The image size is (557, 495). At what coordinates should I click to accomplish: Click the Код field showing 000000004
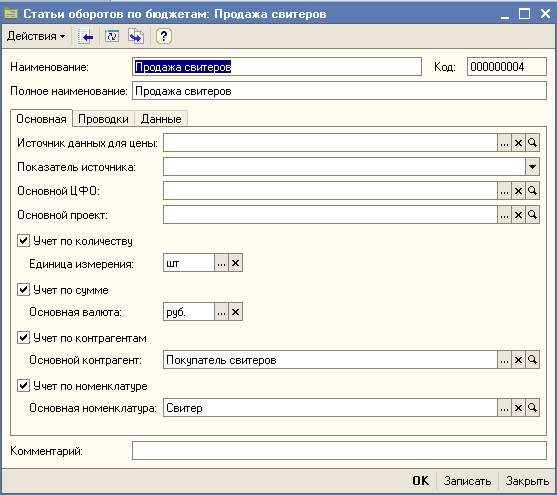tap(507, 67)
